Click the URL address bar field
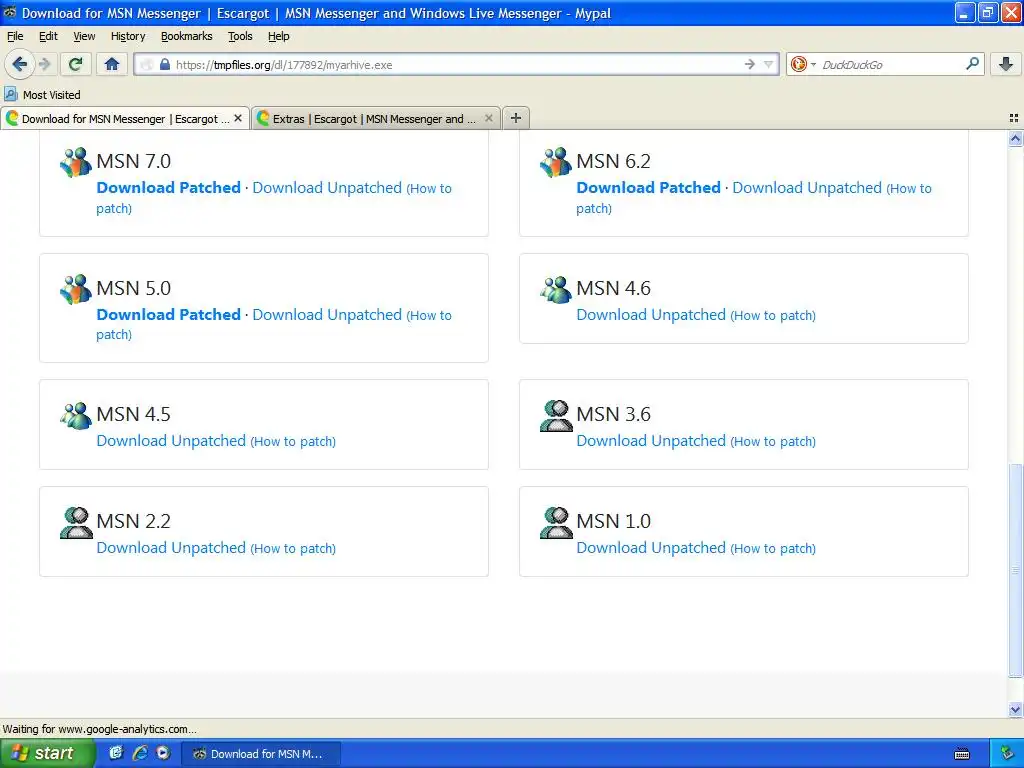This screenshot has height=768, width=1024. click(x=457, y=65)
